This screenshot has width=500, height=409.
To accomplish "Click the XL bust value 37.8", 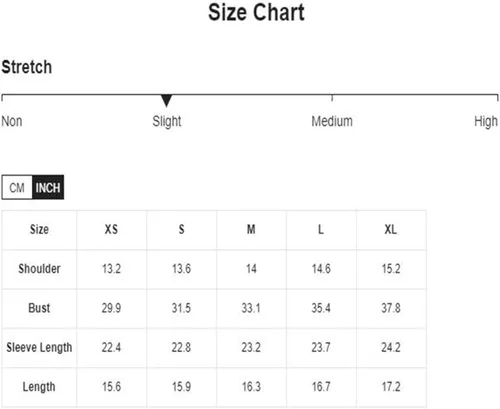I will (x=391, y=308).
